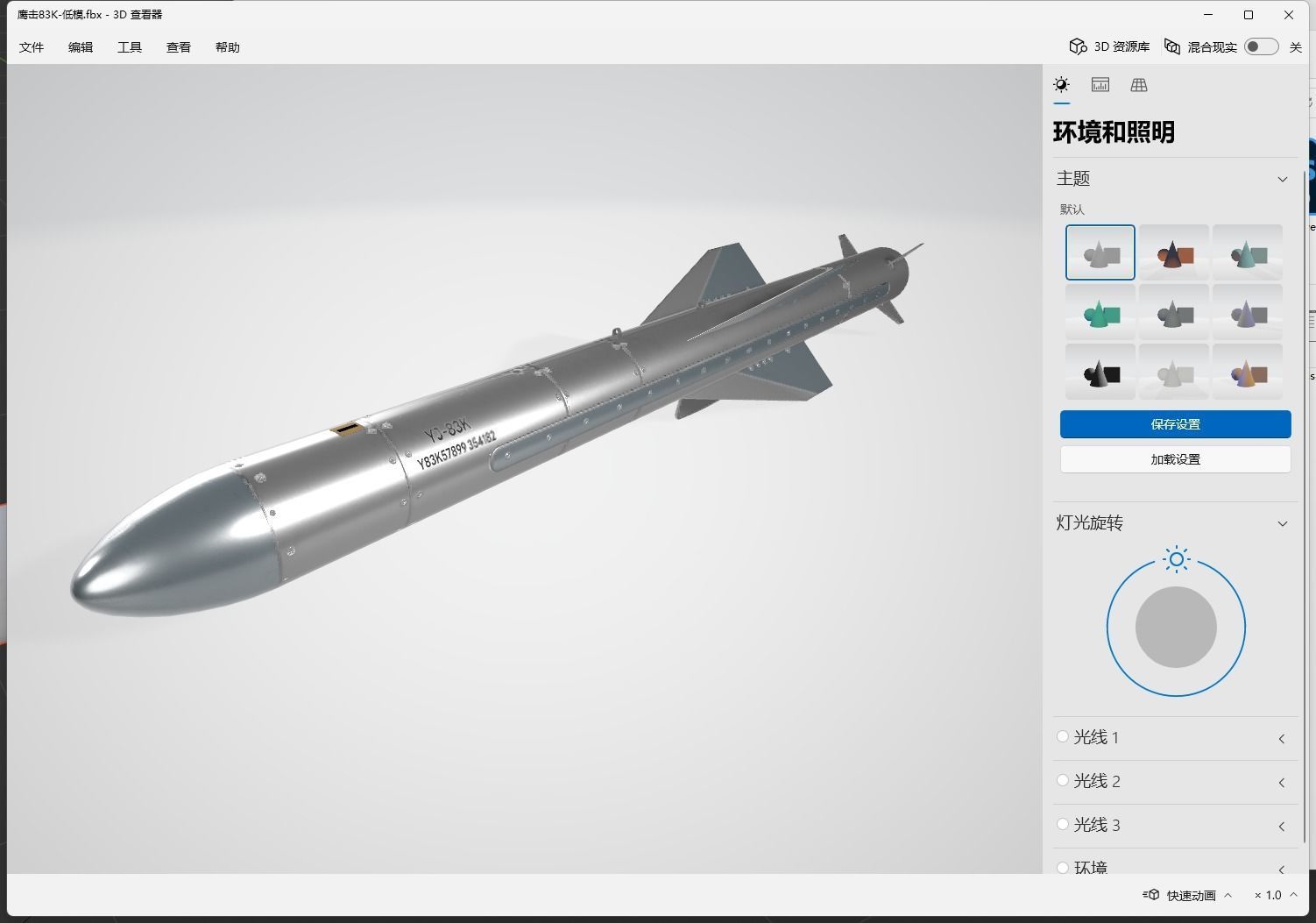The height and width of the screenshot is (923, 1316).
Task: Open the 3D 资源库 library icon
Action: point(1079,46)
